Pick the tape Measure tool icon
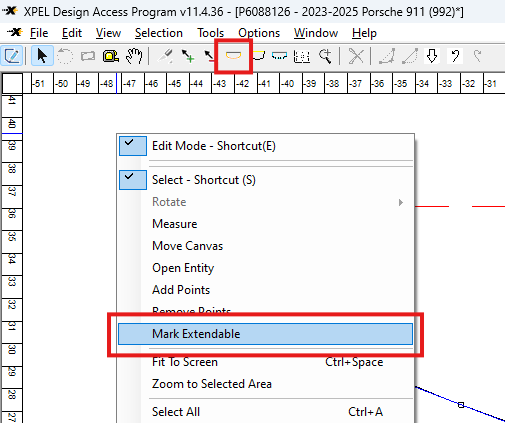Image resolution: width=505 pixels, height=423 pixels. 111,56
